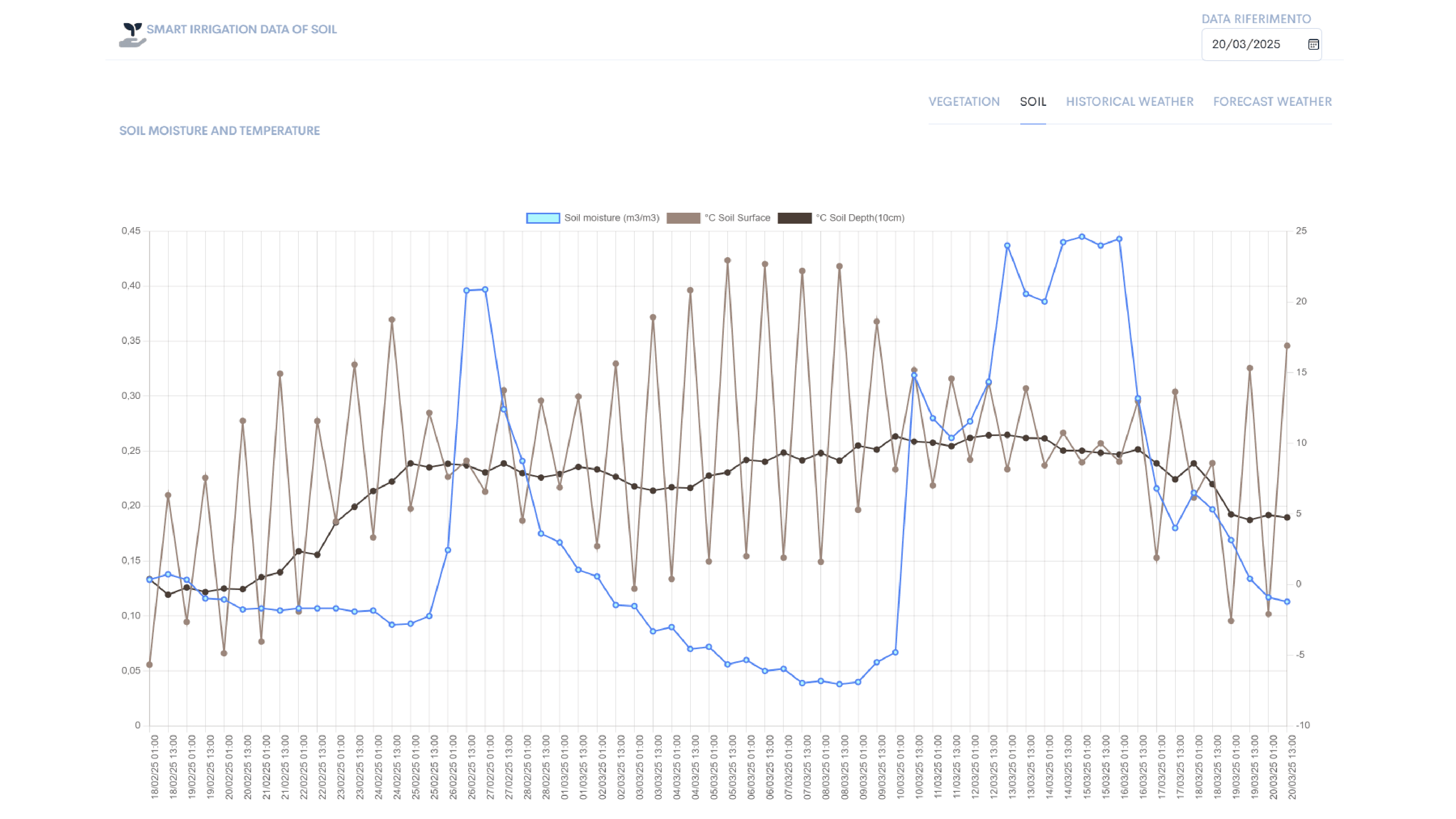Screen dimensions: 1456x819
Task: Switch to the VEGETATION tab
Action: click(x=964, y=102)
